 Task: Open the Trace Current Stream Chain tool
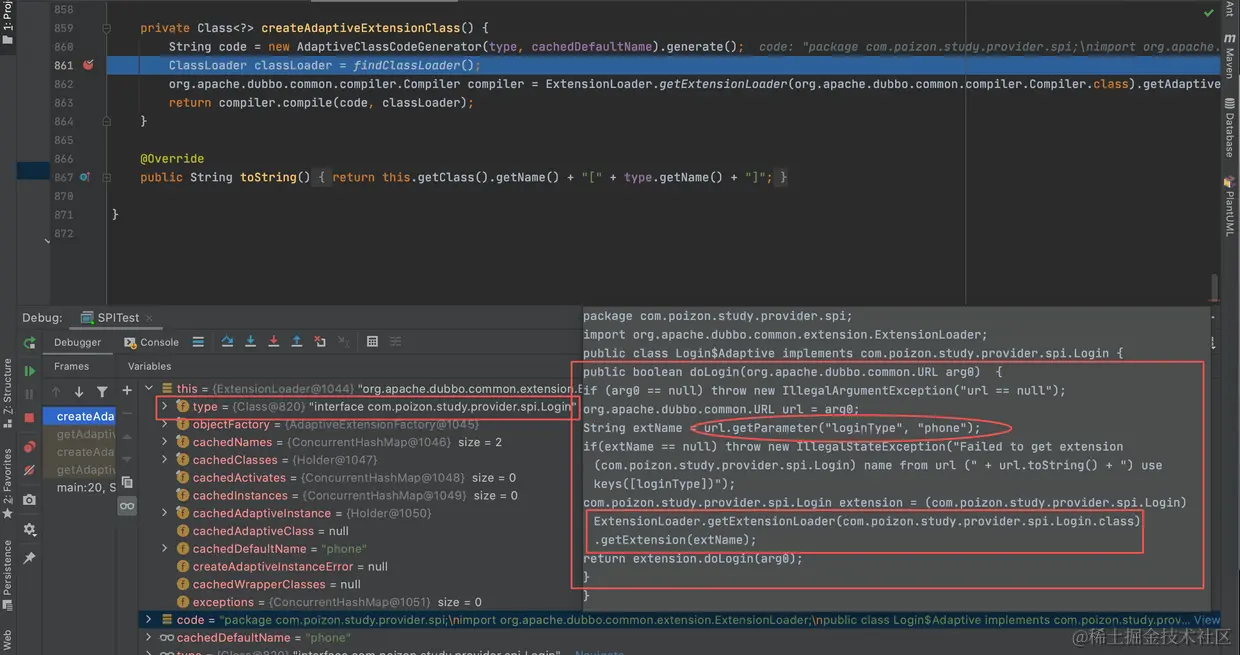pos(395,342)
